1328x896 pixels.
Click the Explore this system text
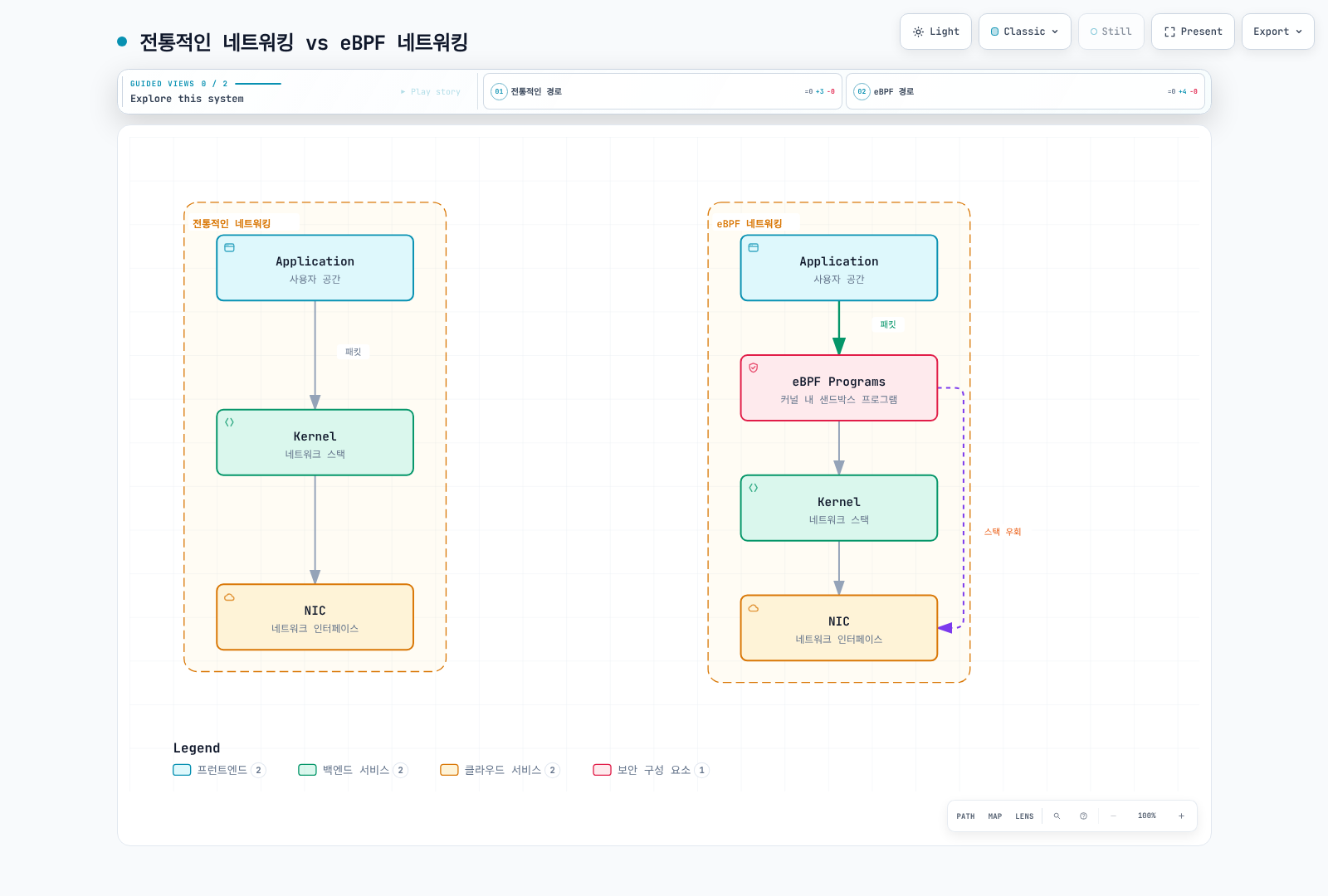click(187, 99)
